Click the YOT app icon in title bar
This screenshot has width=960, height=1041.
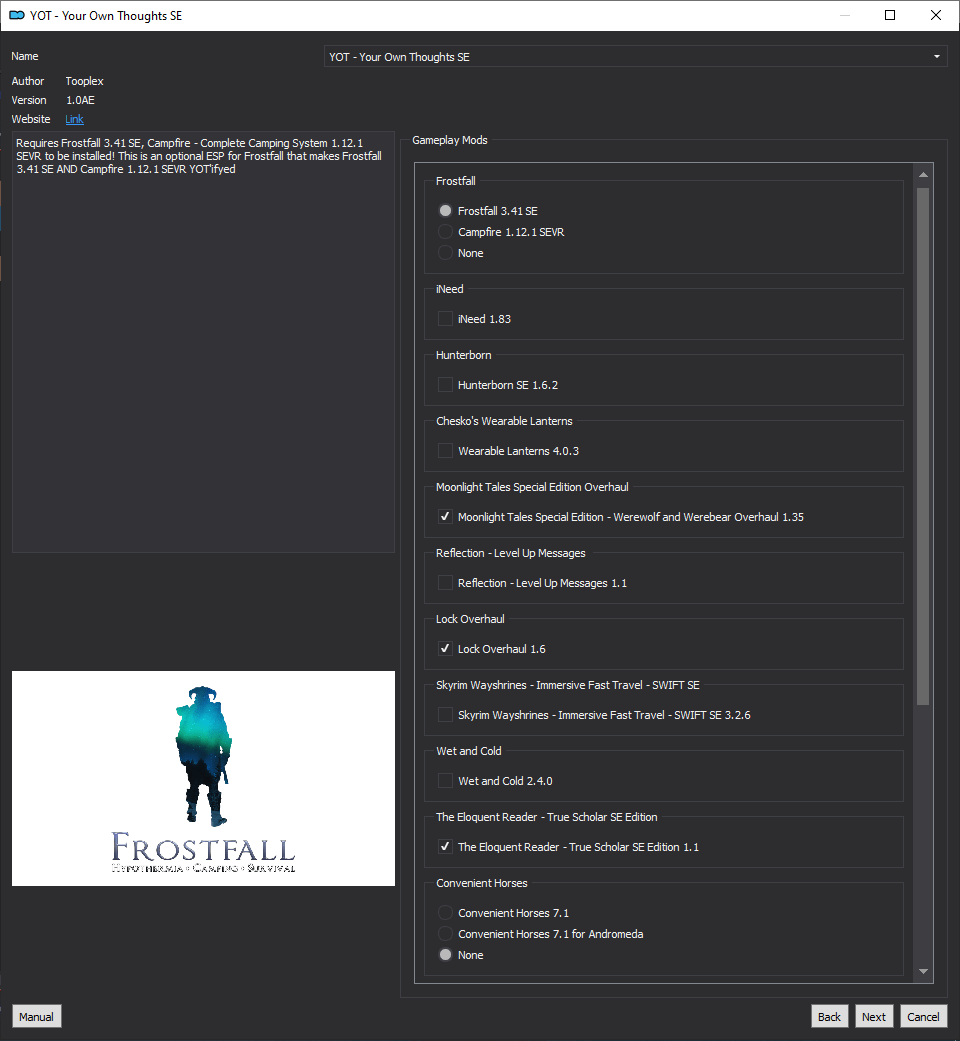[17, 15]
